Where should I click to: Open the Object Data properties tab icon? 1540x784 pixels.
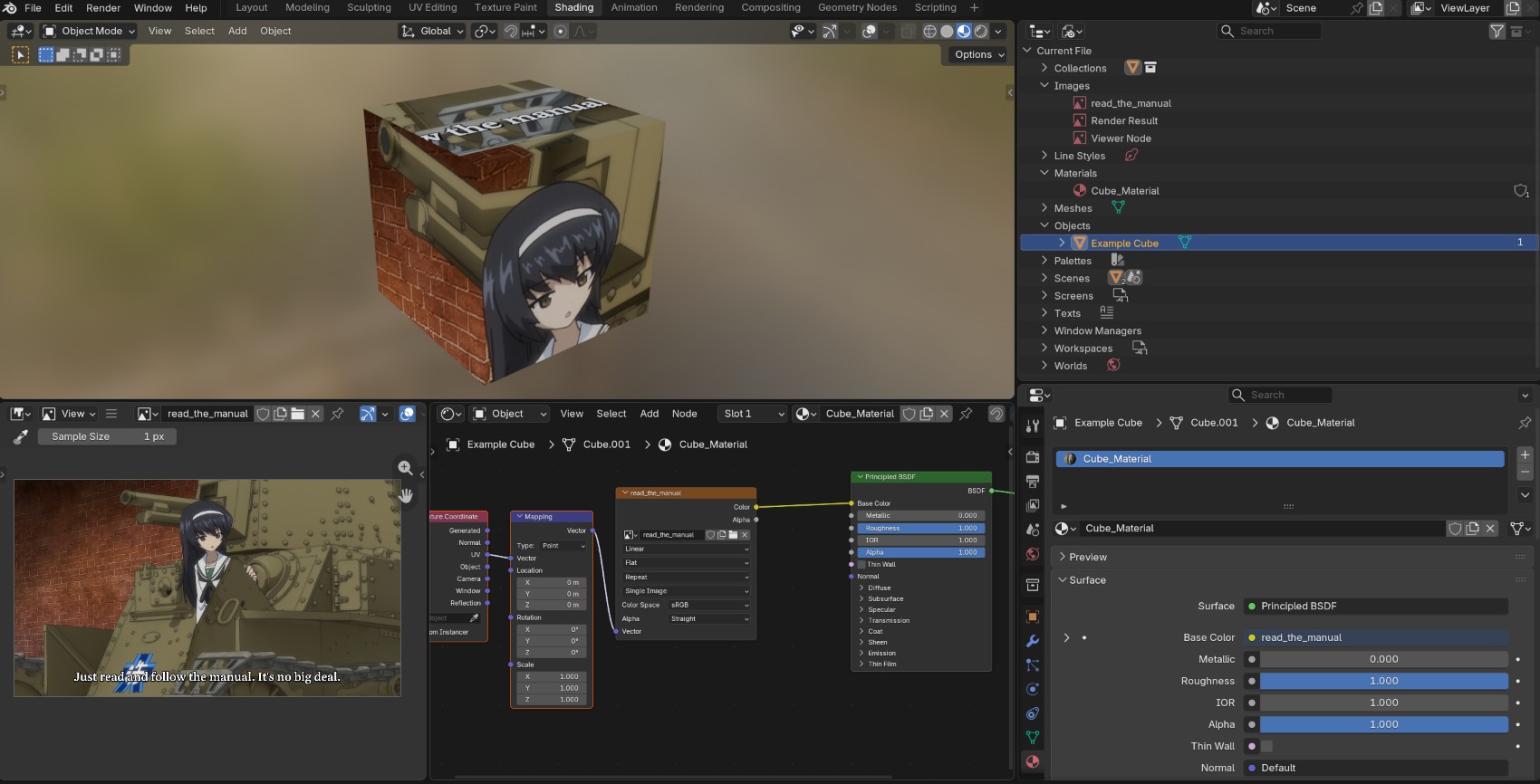coord(1033,737)
